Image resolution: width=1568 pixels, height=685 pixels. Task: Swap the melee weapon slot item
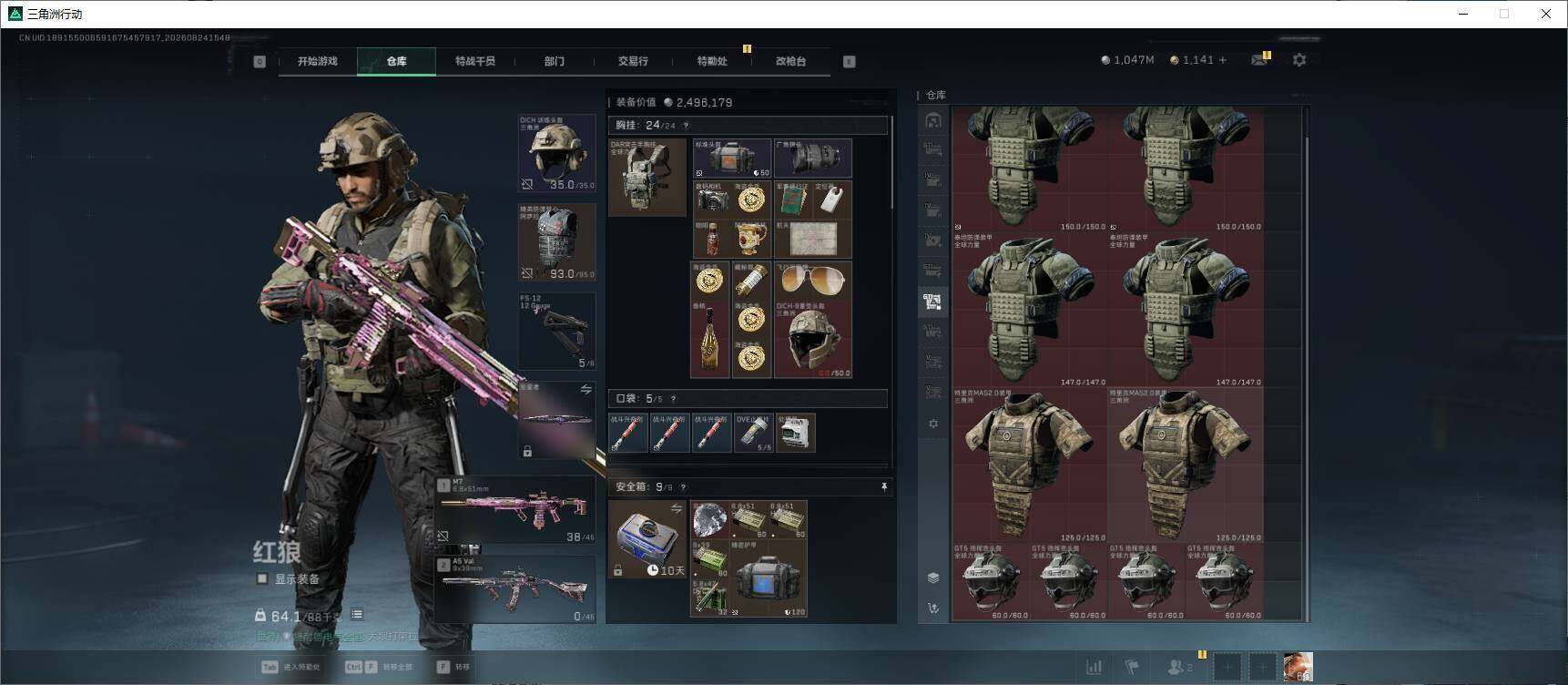(x=586, y=390)
